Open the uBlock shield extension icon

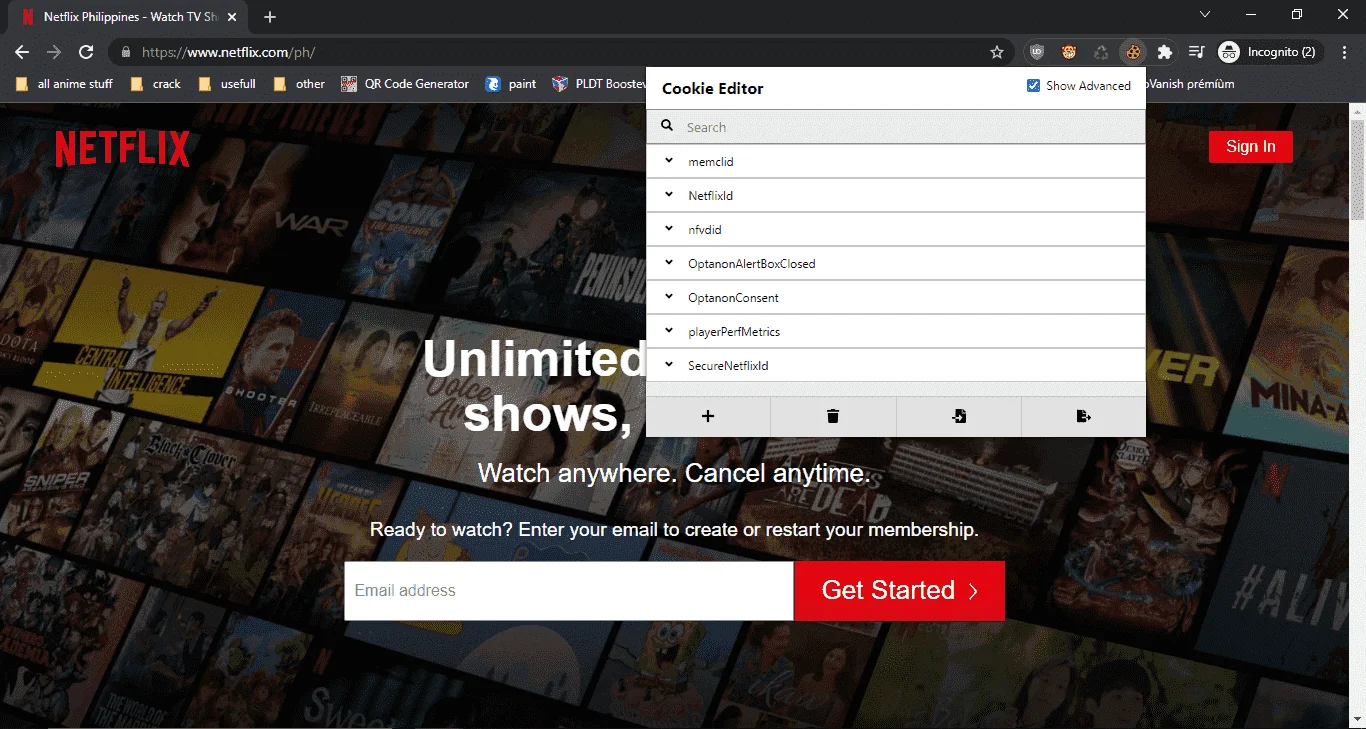tap(1037, 52)
